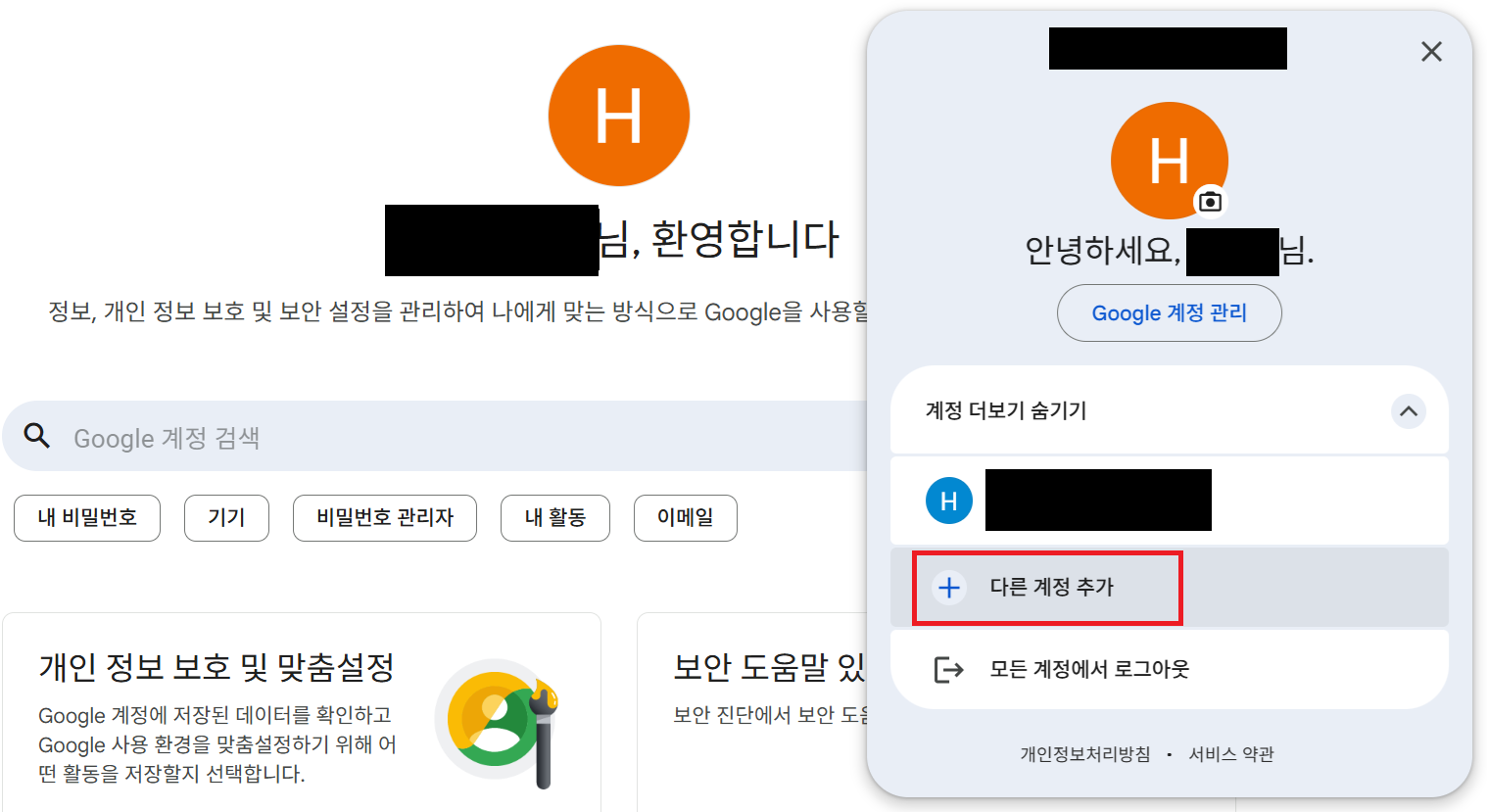
Task: Open Google 계정 관리 button
Action: point(1169,313)
